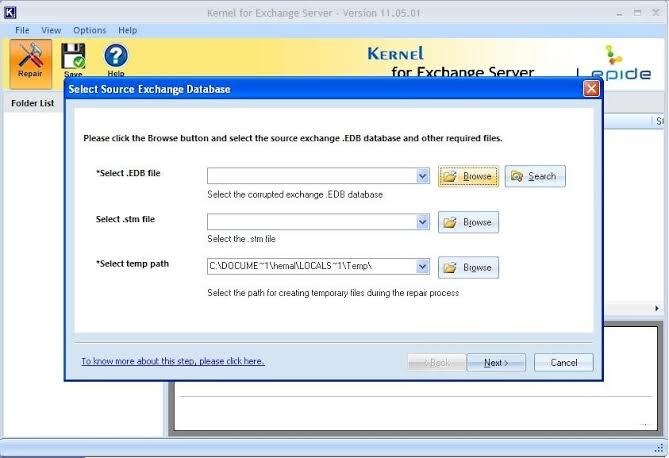Click the 'Select .stm file' label

pyautogui.click(x=125, y=219)
